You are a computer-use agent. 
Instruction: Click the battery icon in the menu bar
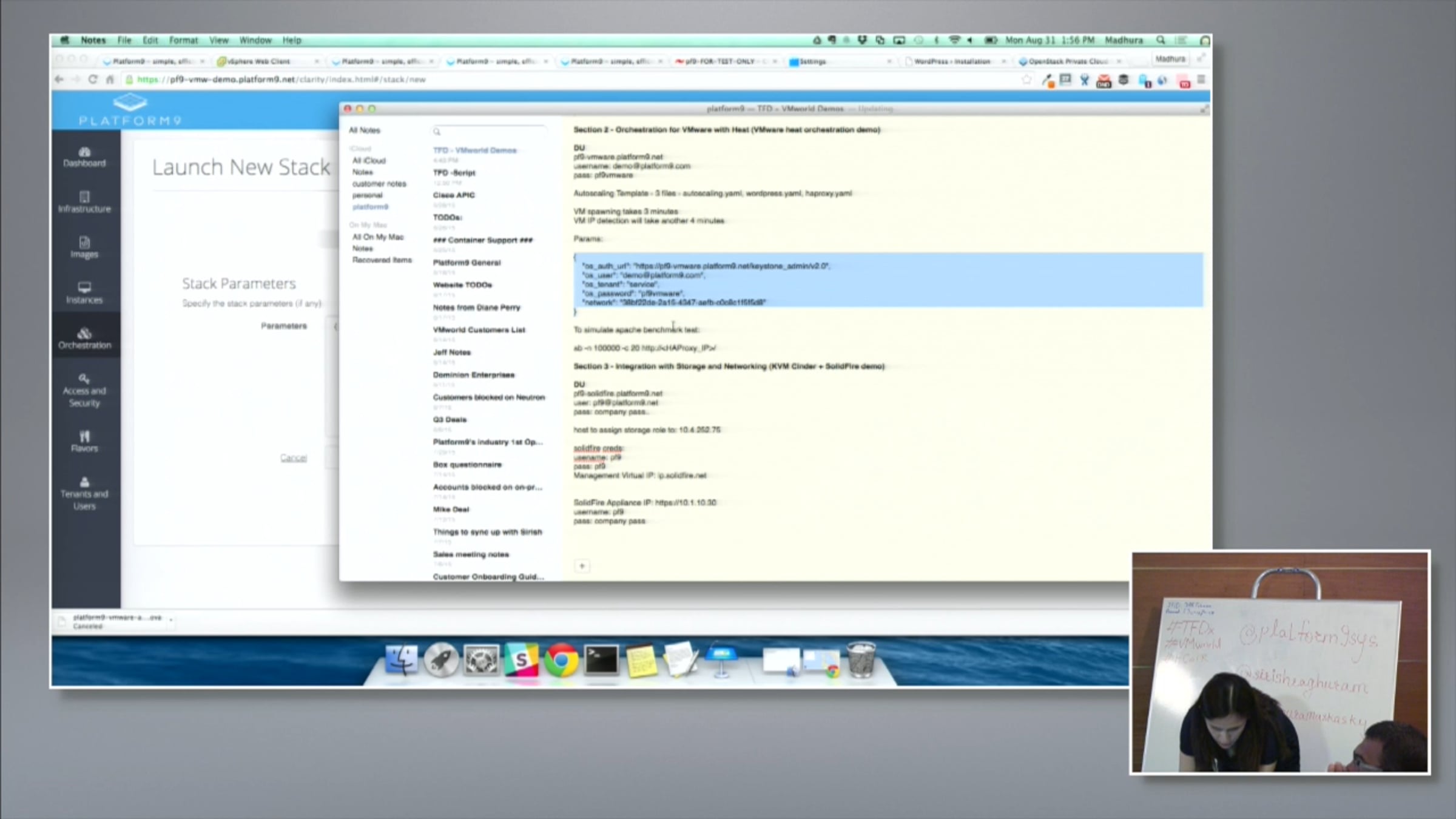[x=991, y=40]
